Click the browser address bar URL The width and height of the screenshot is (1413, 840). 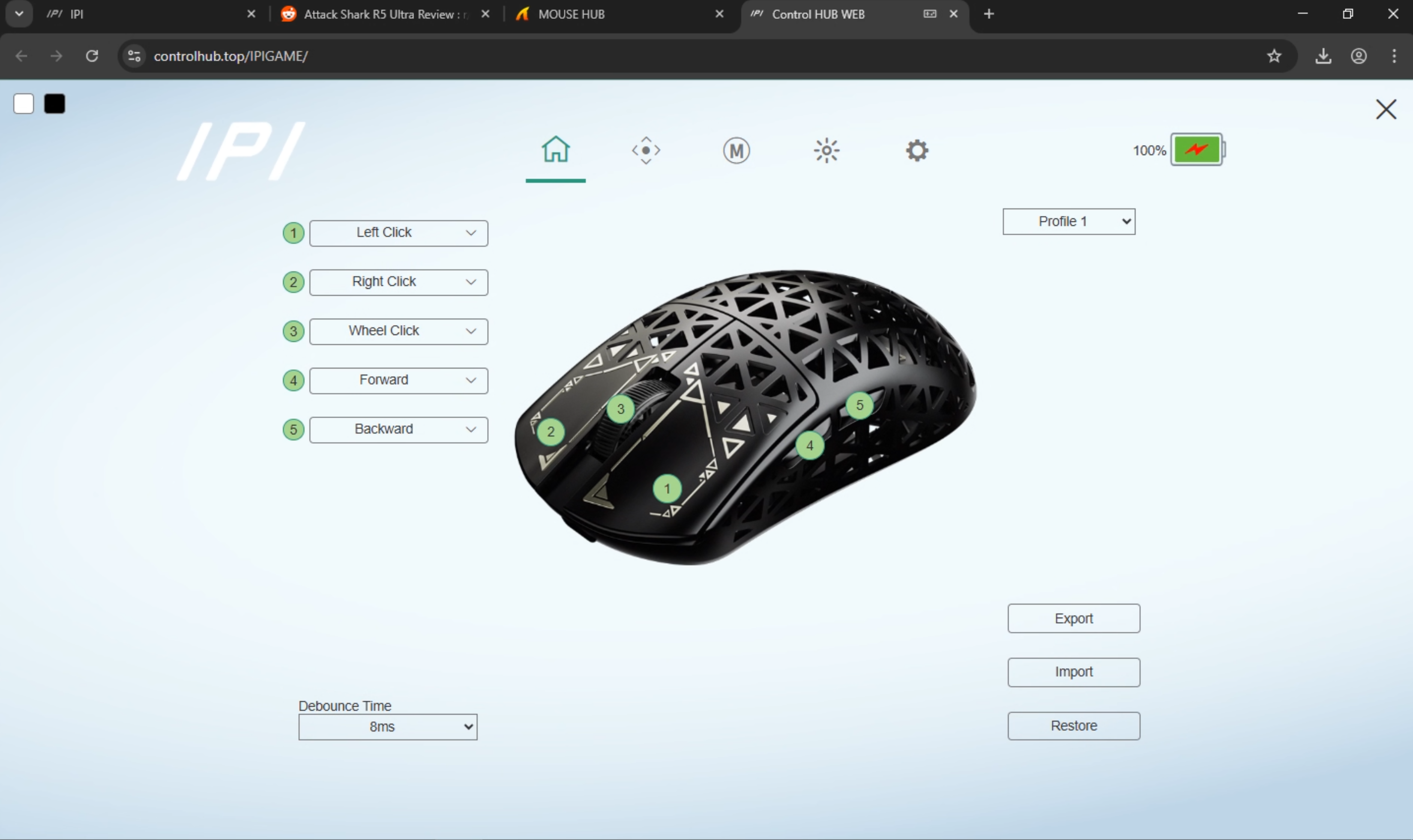(x=231, y=56)
